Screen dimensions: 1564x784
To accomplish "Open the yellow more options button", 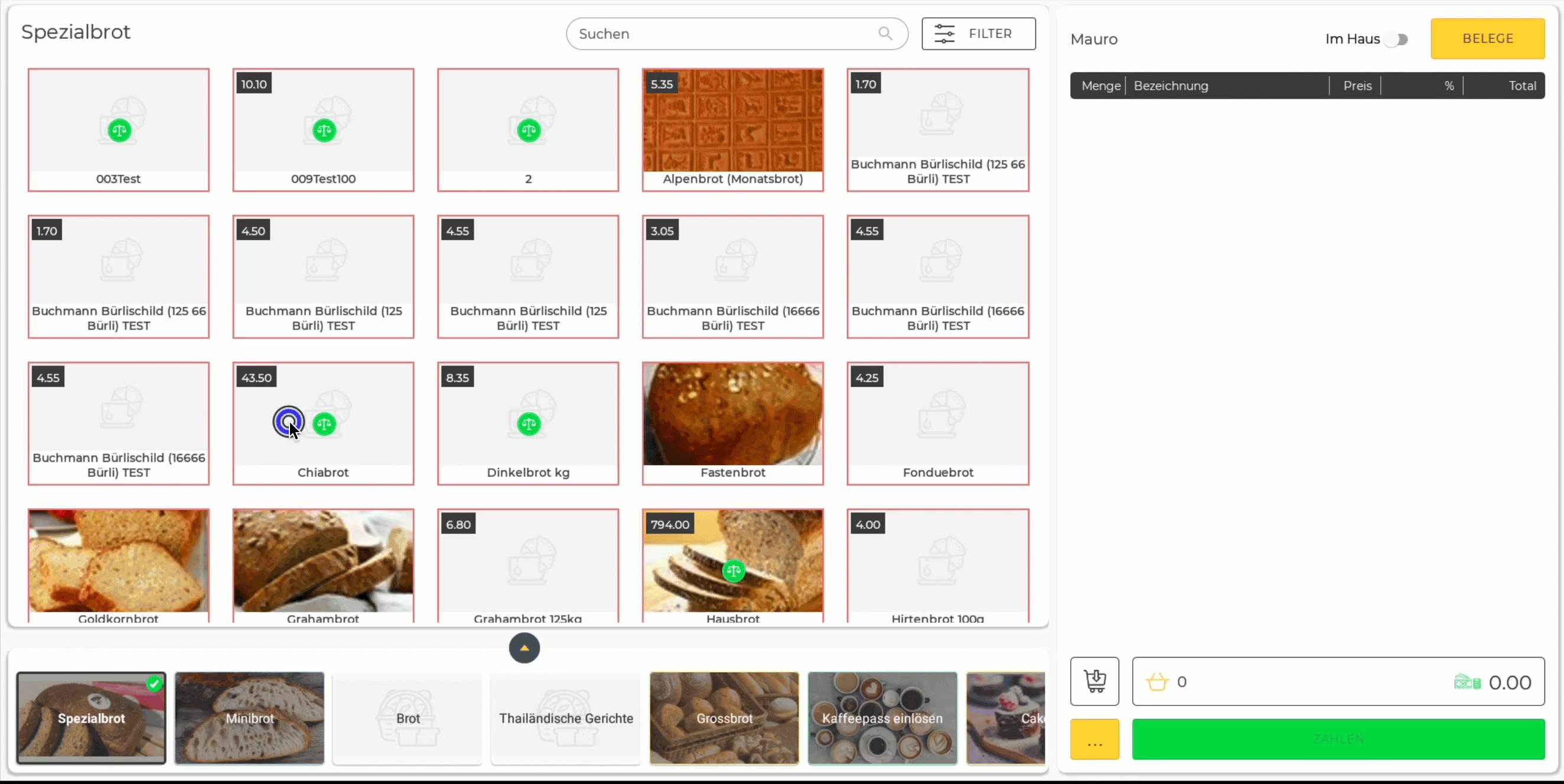I will pyautogui.click(x=1094, y=739).
